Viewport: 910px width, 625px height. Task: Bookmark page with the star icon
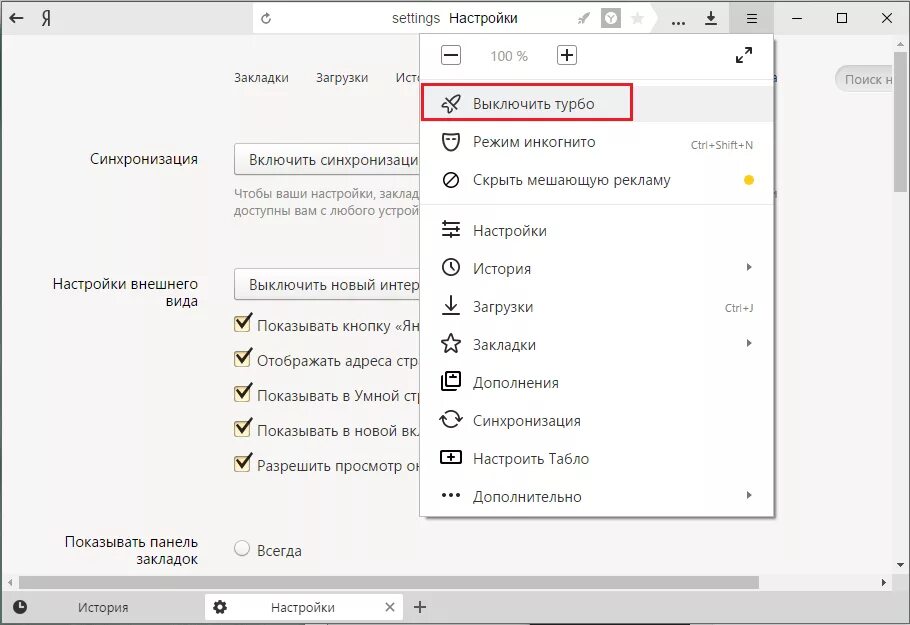(x=637, y=19)
